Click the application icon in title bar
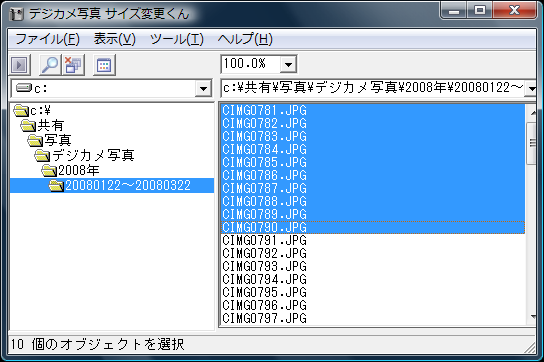This screenshot has width=544, height=362. tap(16, 14)
